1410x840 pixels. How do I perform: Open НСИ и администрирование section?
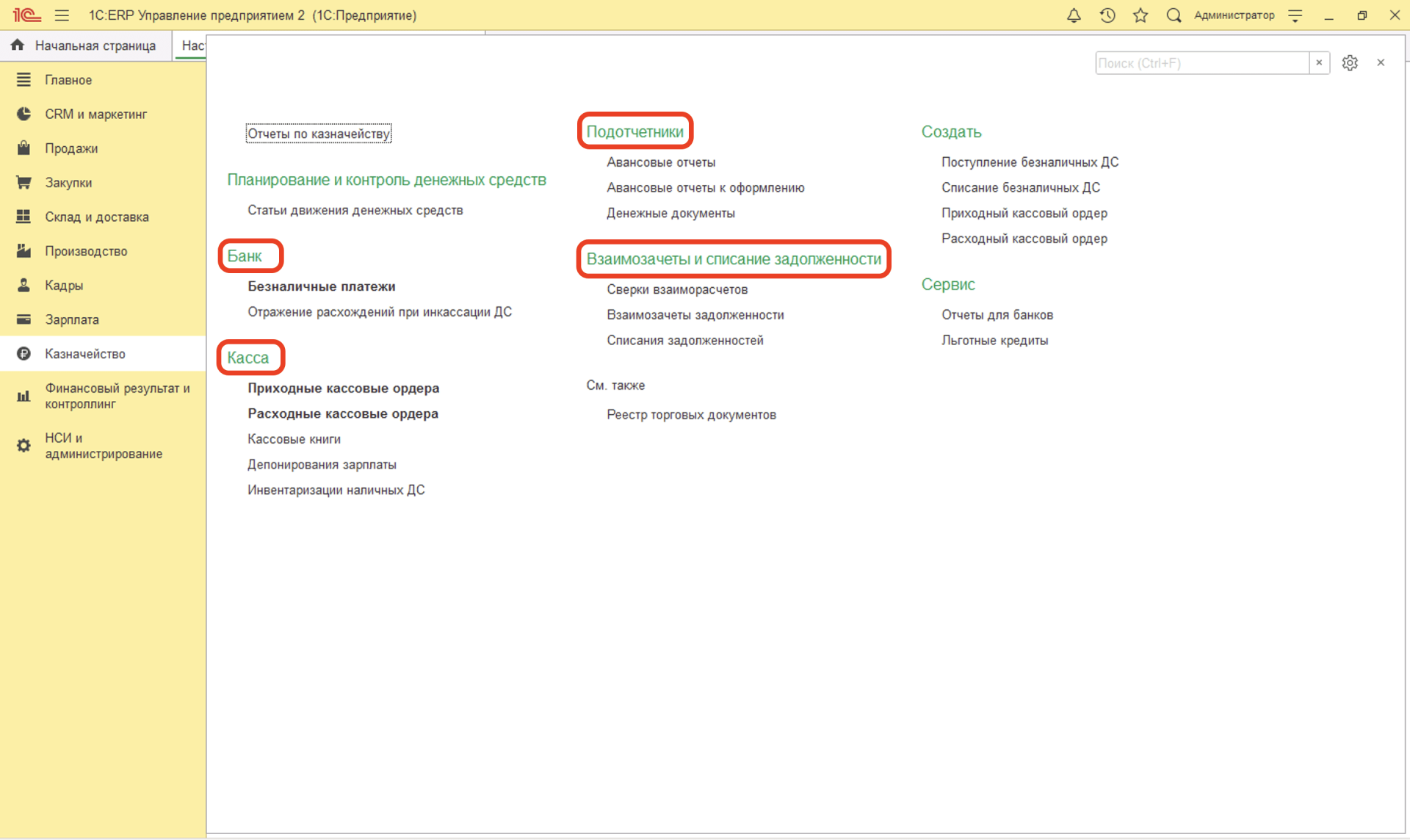103,446
